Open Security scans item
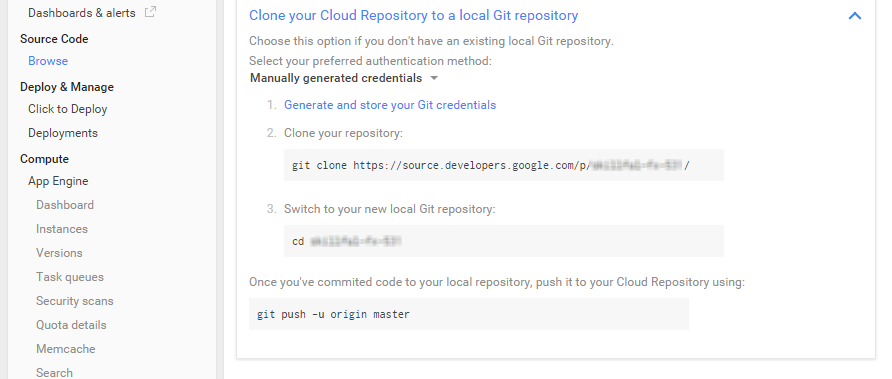Viewport: 892px width, 379px height. pos(75,300)
